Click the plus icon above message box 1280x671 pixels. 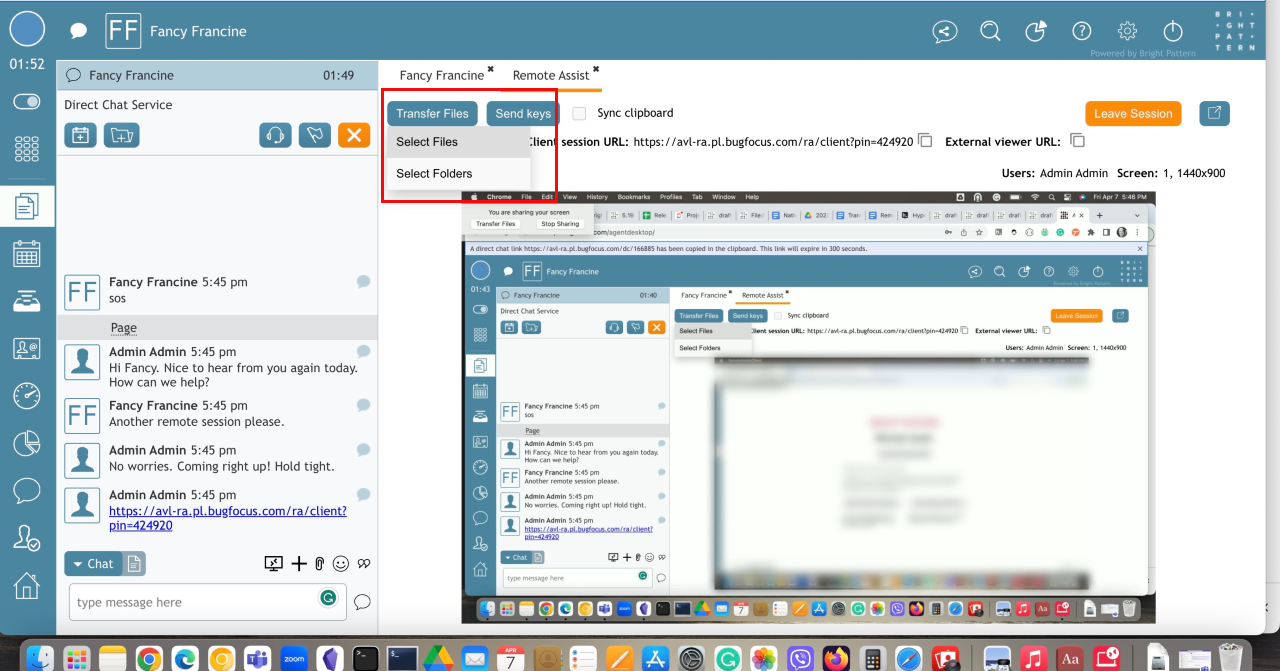click(x=299, y=564)
